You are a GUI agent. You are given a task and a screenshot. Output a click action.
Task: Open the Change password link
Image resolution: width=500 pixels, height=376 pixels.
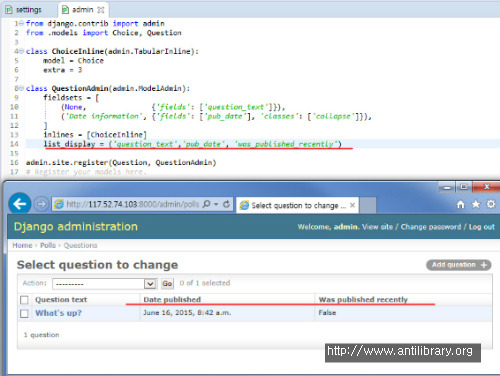[x=431, y=227]
